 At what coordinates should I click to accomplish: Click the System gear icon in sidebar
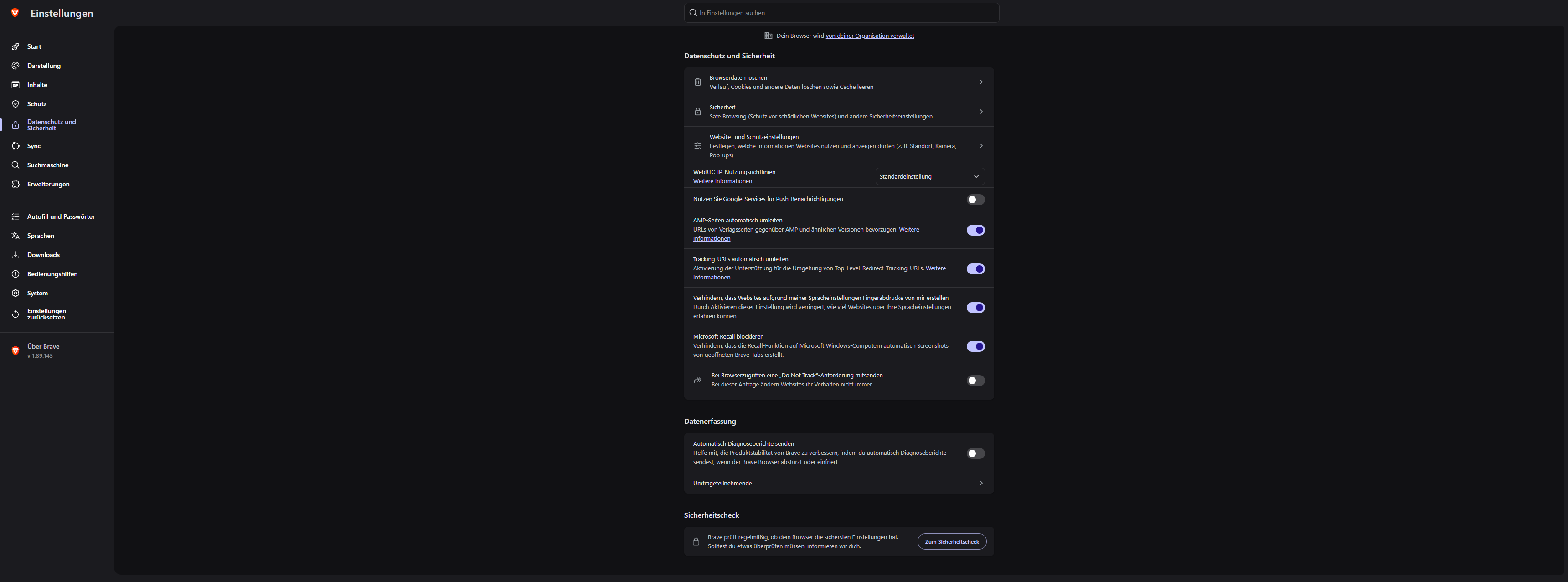16,294
